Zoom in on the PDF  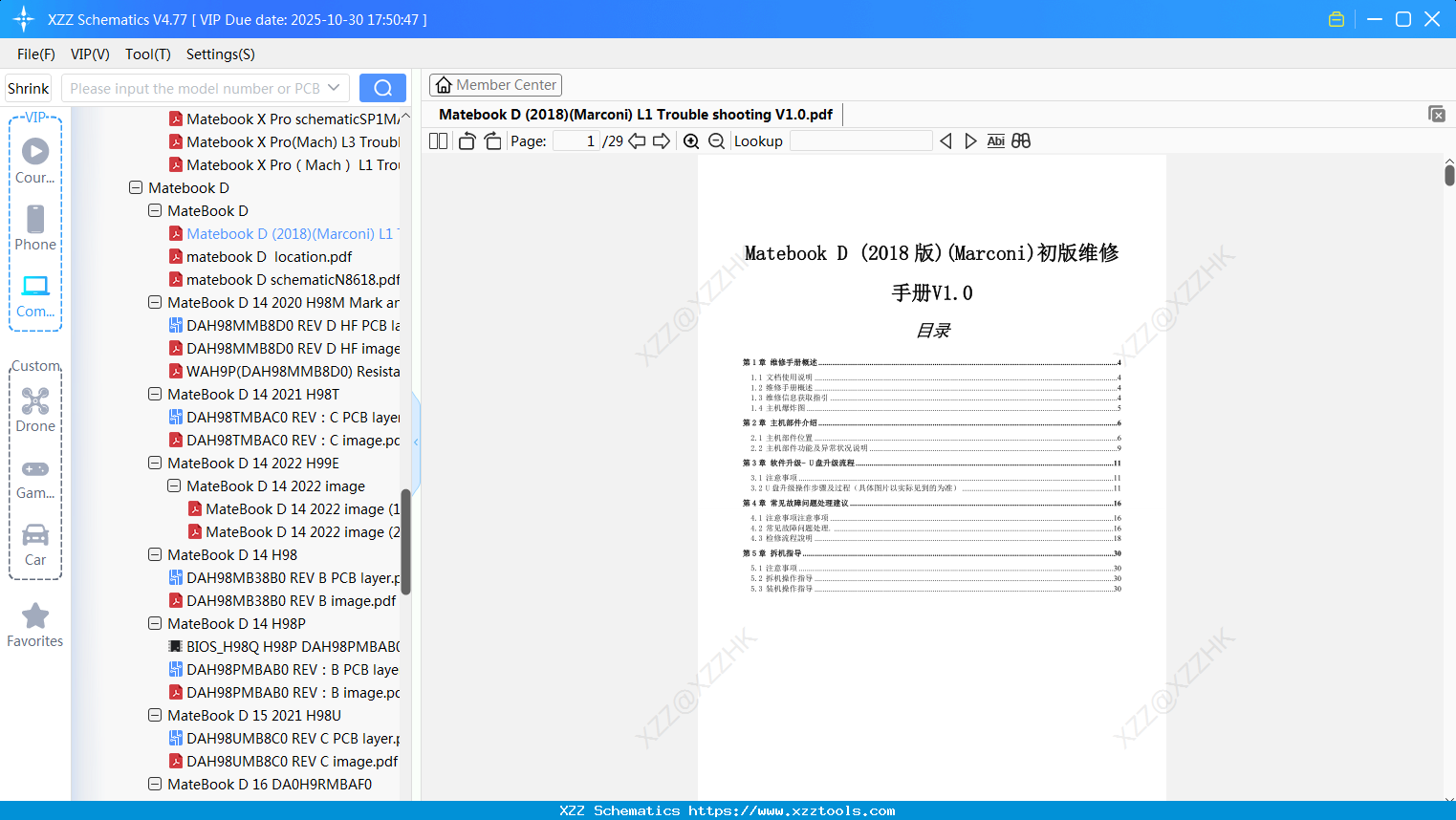[691, 141]
